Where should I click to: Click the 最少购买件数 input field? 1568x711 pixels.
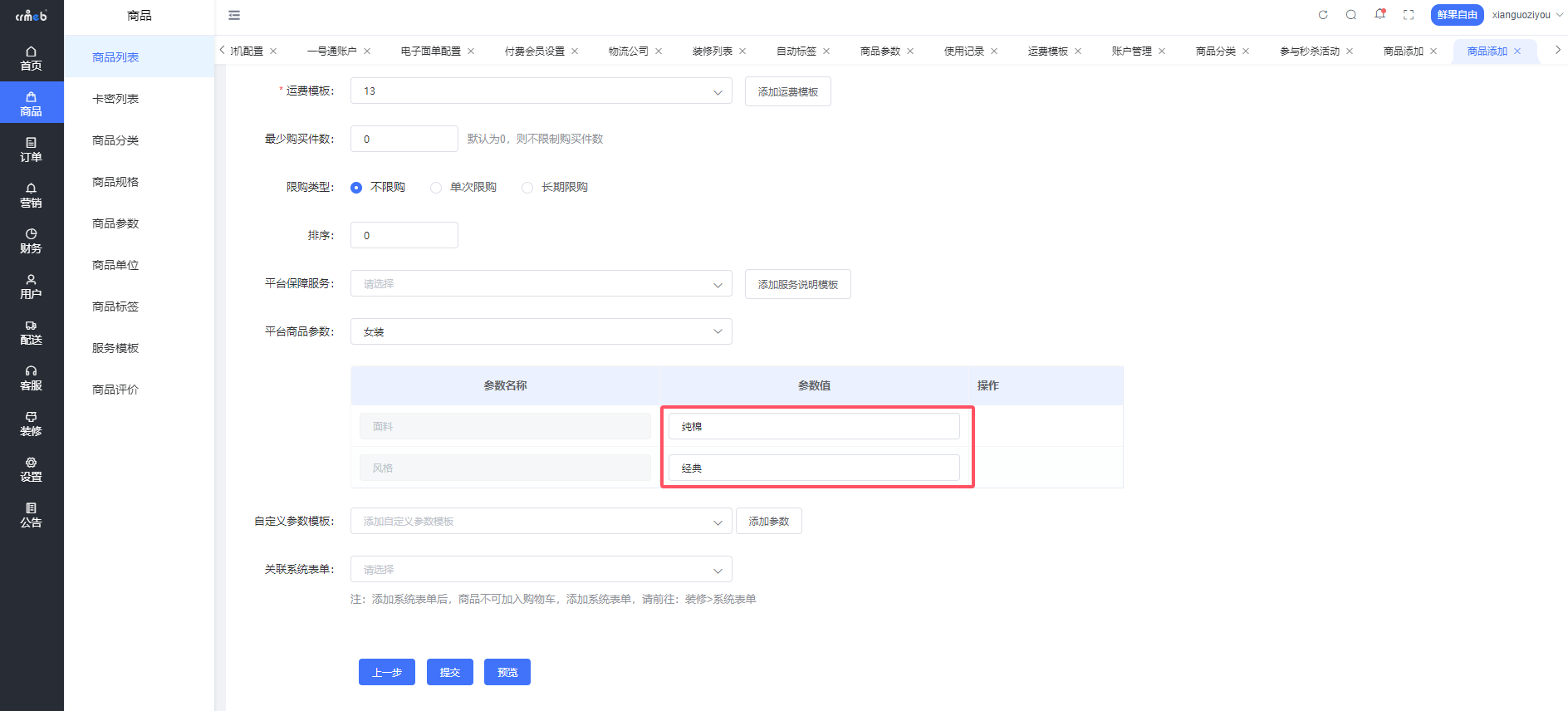click(x=404, y=140)
